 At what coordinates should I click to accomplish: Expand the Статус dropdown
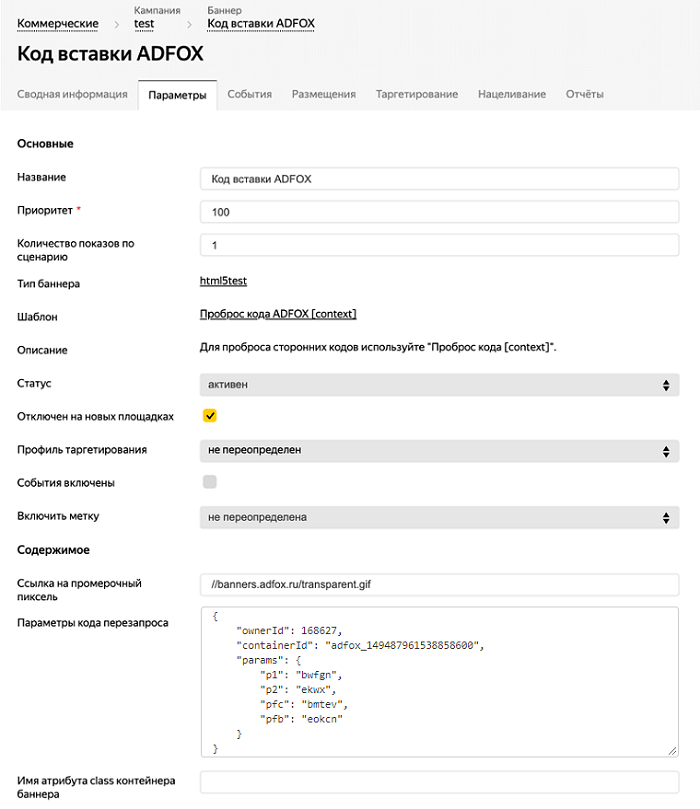439,384
